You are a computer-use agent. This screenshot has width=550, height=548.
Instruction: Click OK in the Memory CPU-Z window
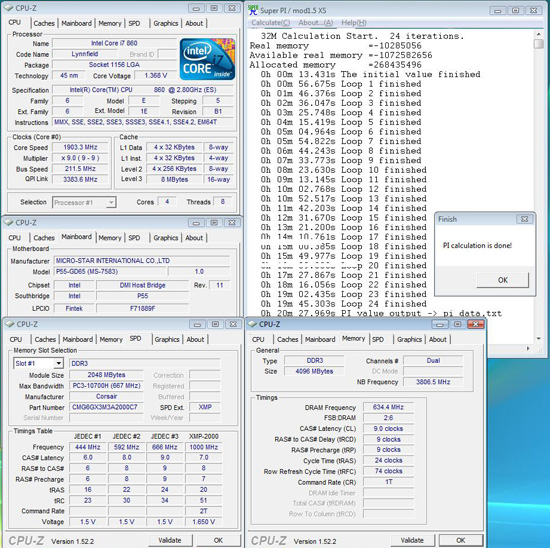461,541
